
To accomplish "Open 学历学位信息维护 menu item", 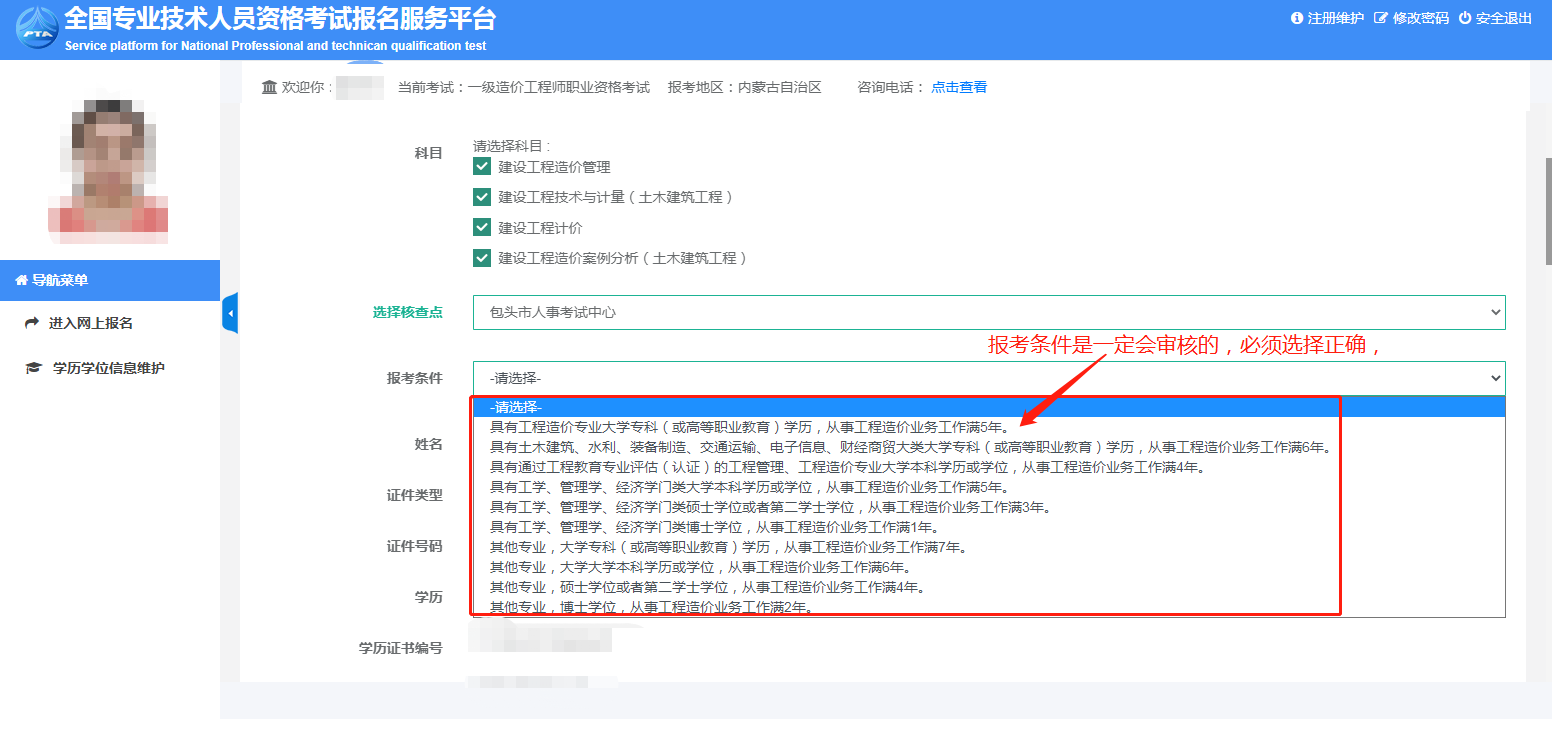I will click(108, 368).
